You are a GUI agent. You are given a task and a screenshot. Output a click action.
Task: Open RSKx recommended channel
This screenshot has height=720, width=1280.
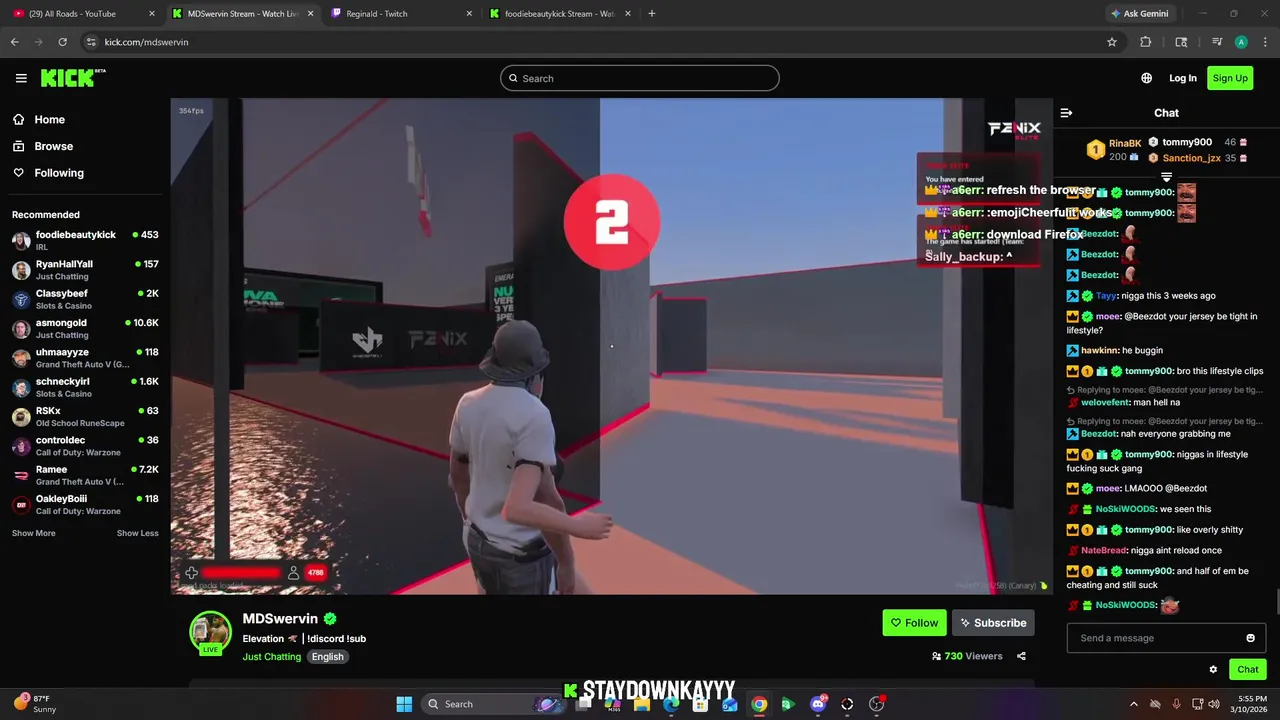pos(85,417)
